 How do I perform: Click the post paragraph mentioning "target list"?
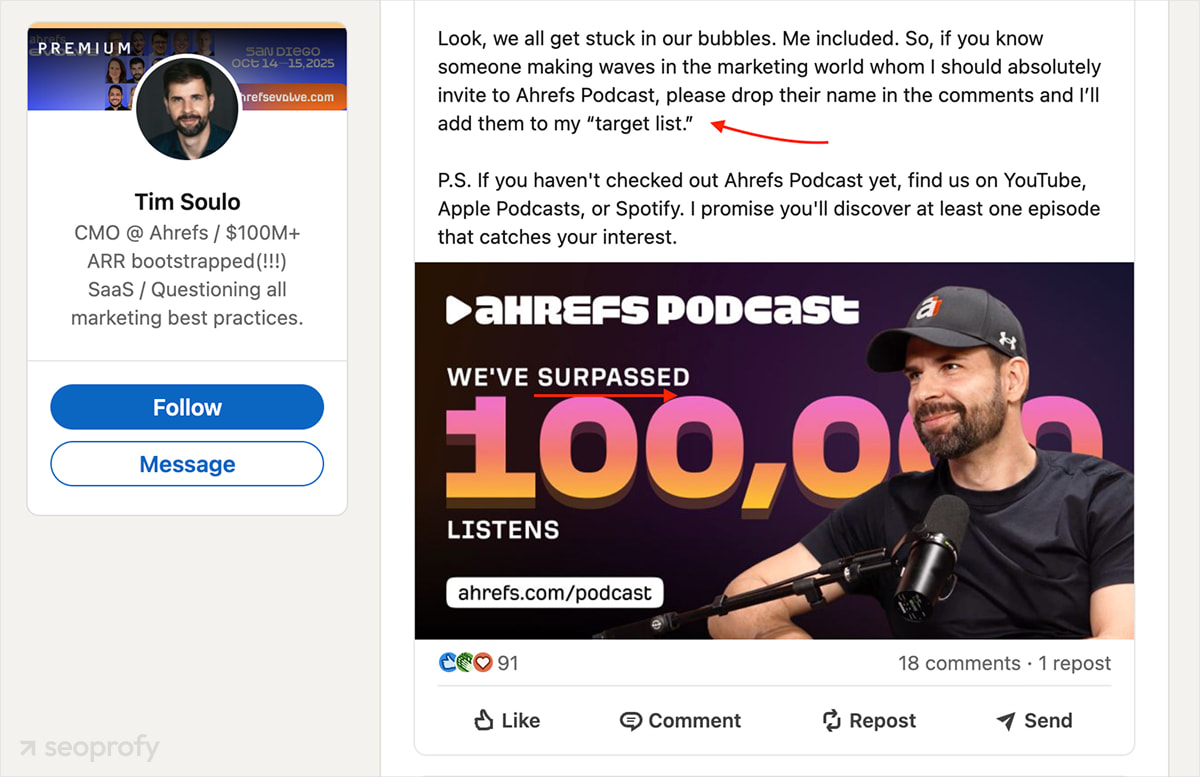[x=769, y=82]
